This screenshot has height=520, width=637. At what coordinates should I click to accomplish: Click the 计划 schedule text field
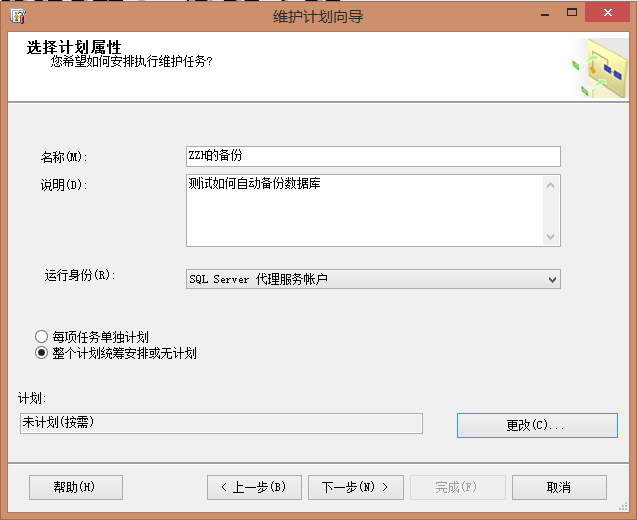[x=221, y=423]
